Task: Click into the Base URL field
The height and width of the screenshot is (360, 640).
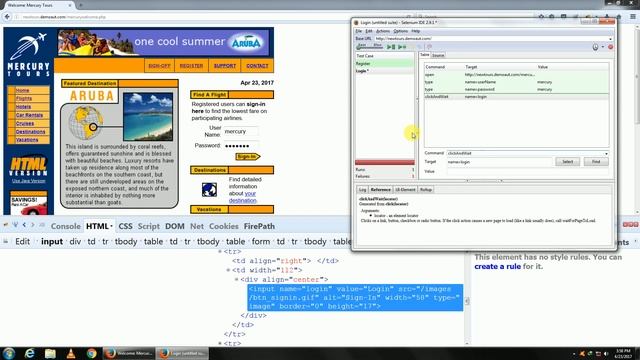Action: point(491,39)
